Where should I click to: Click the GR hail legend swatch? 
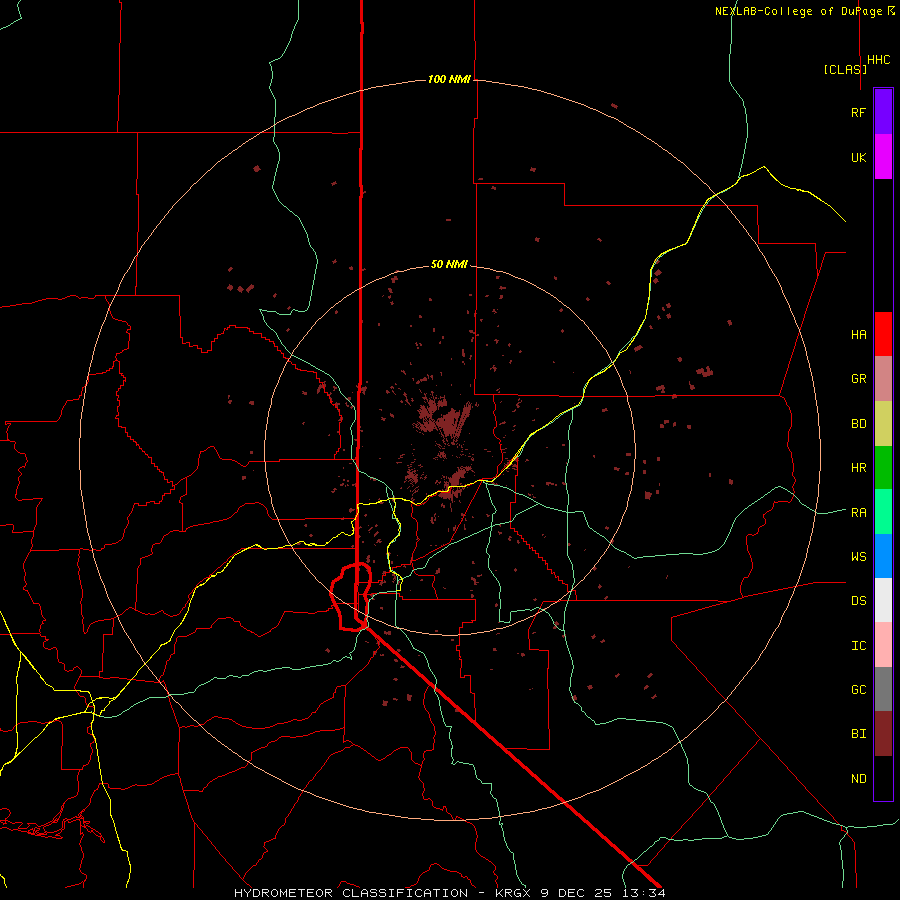tap(883, 379)
